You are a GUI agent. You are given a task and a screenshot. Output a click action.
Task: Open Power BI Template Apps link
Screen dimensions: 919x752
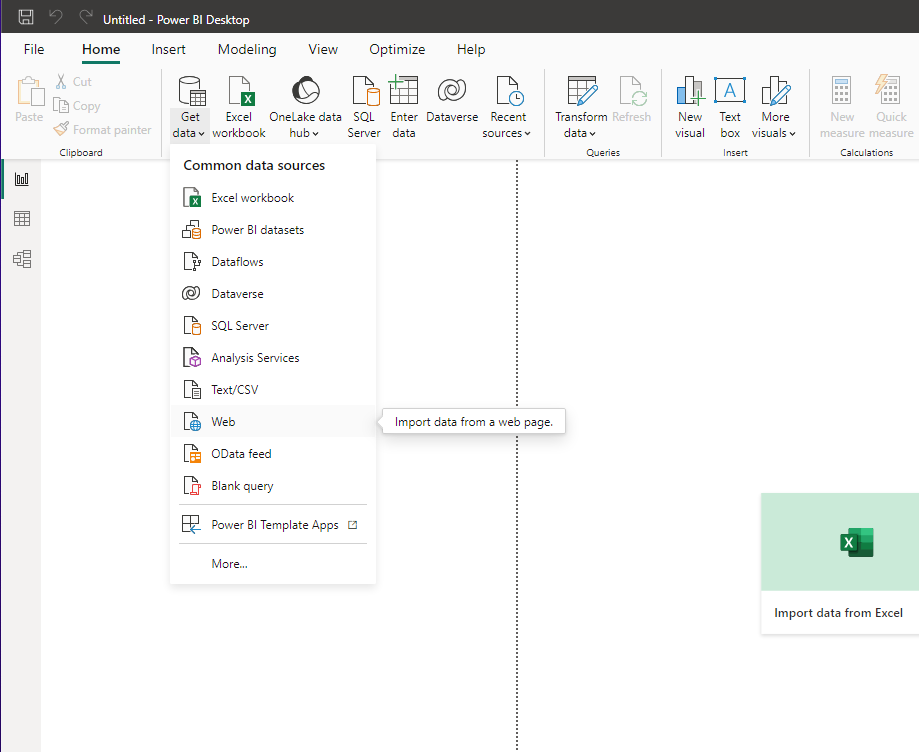pyautogui.click(x=273, y=525)
